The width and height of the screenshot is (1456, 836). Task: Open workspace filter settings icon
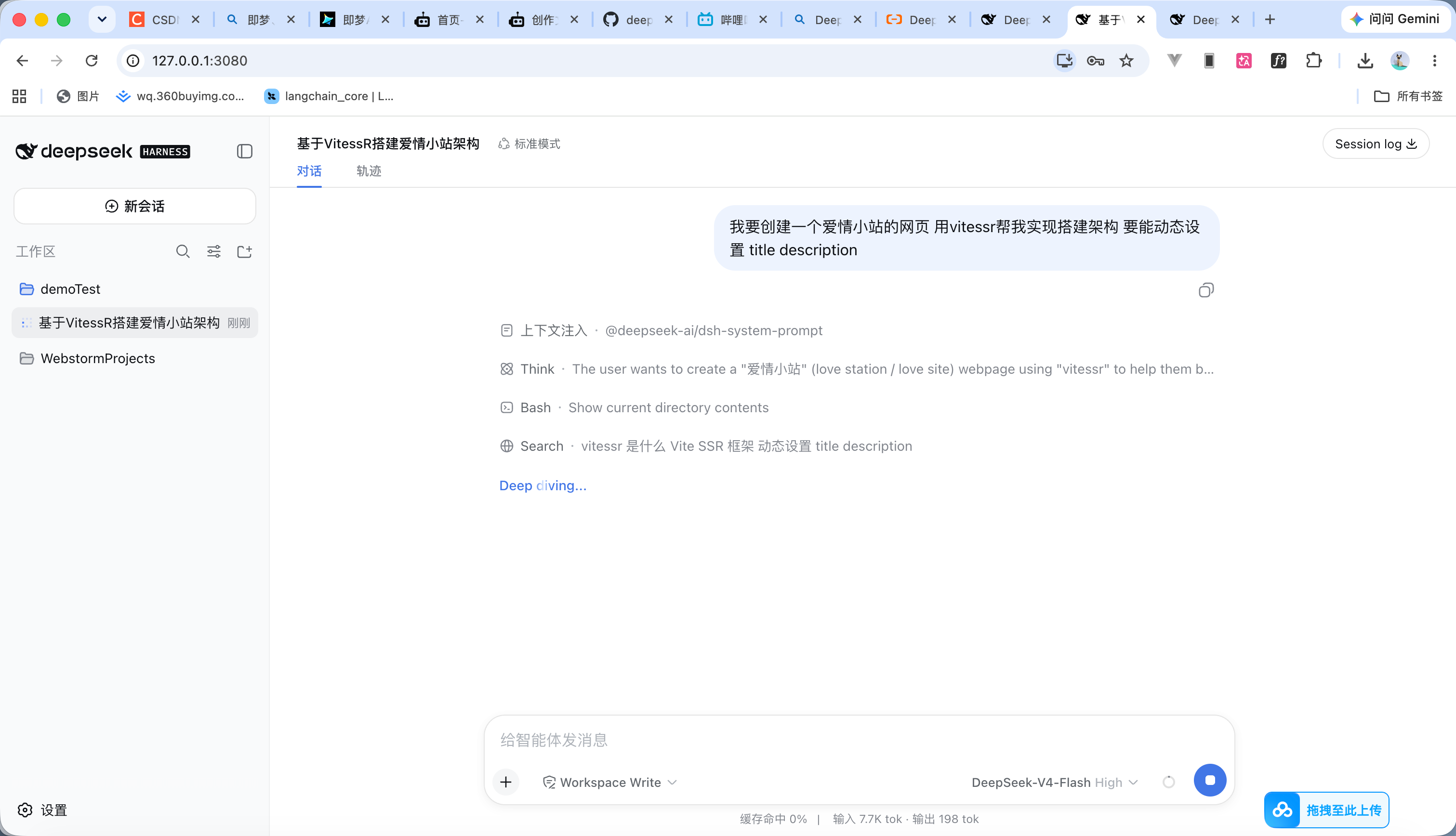[x=213, y=251]
